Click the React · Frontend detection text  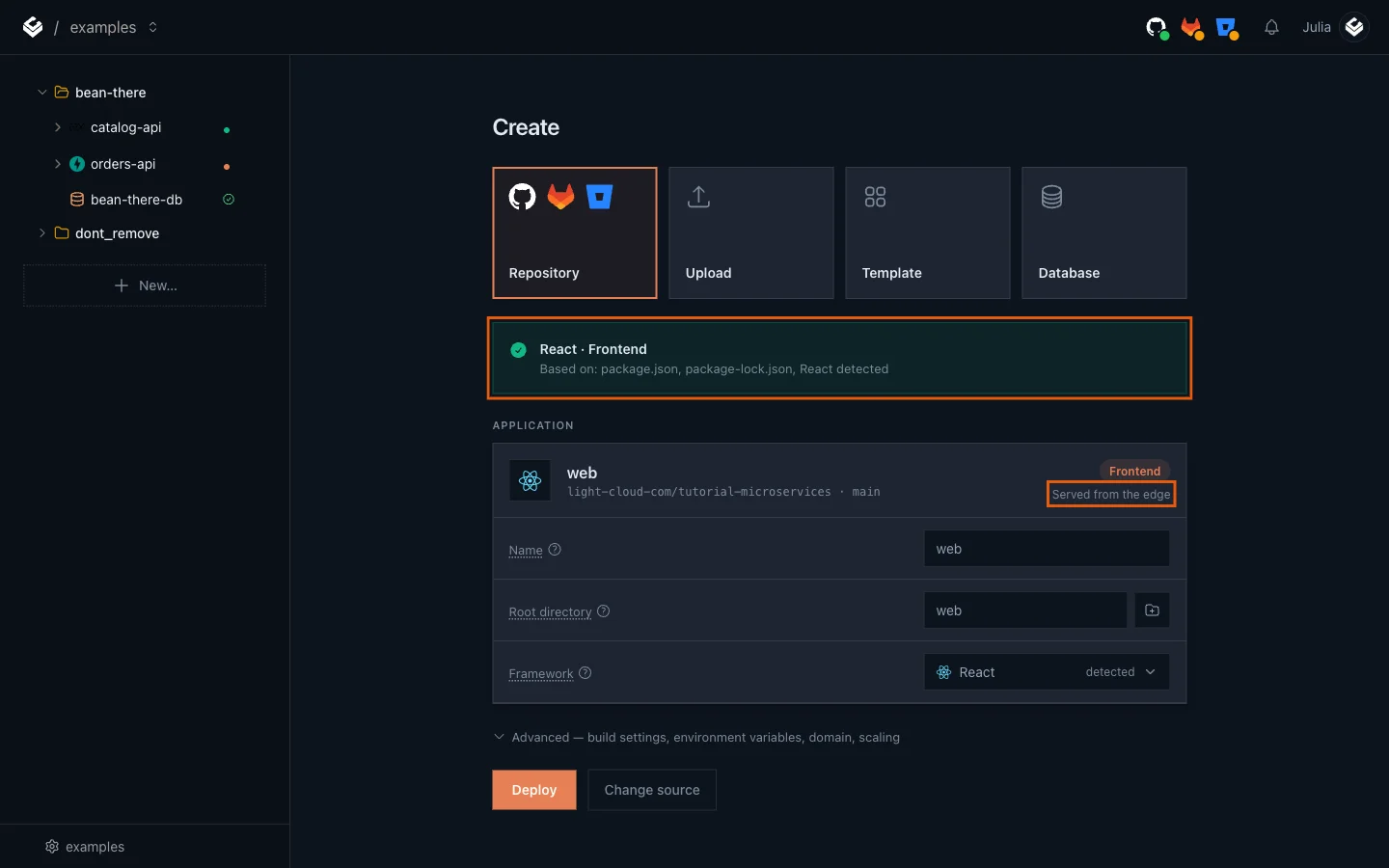[x=593, y=349]
